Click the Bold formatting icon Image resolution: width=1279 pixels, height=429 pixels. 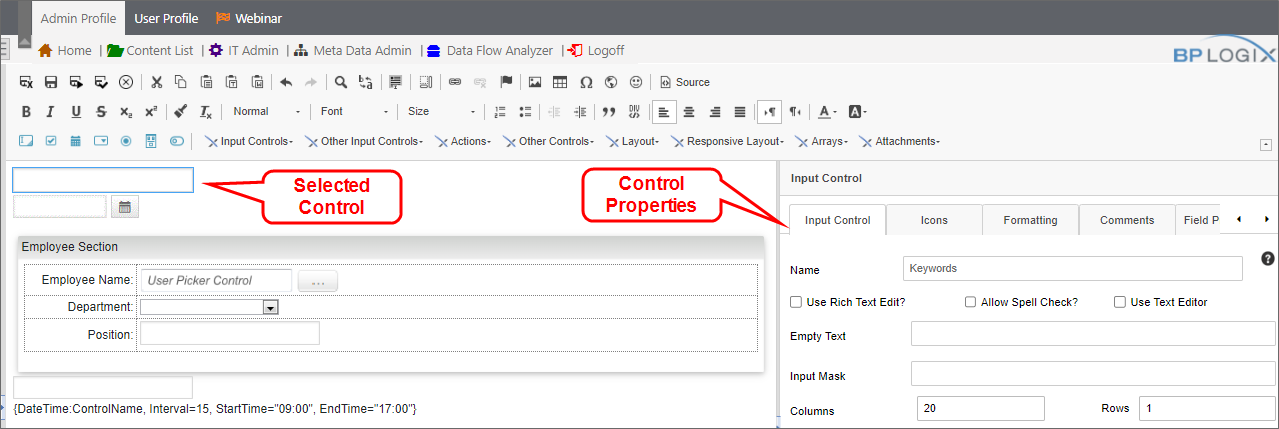point(26,112)
